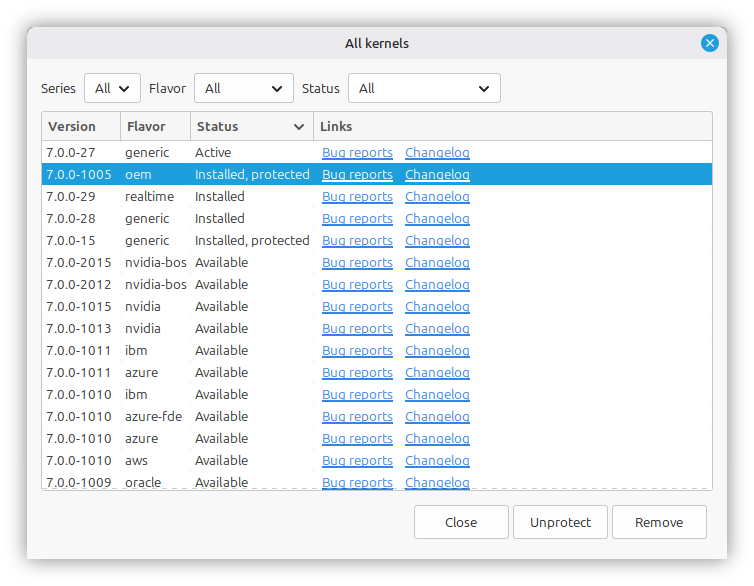Open Bug reports for 7.0.0-15 generic
754x586 pixels.
(357, 240)
